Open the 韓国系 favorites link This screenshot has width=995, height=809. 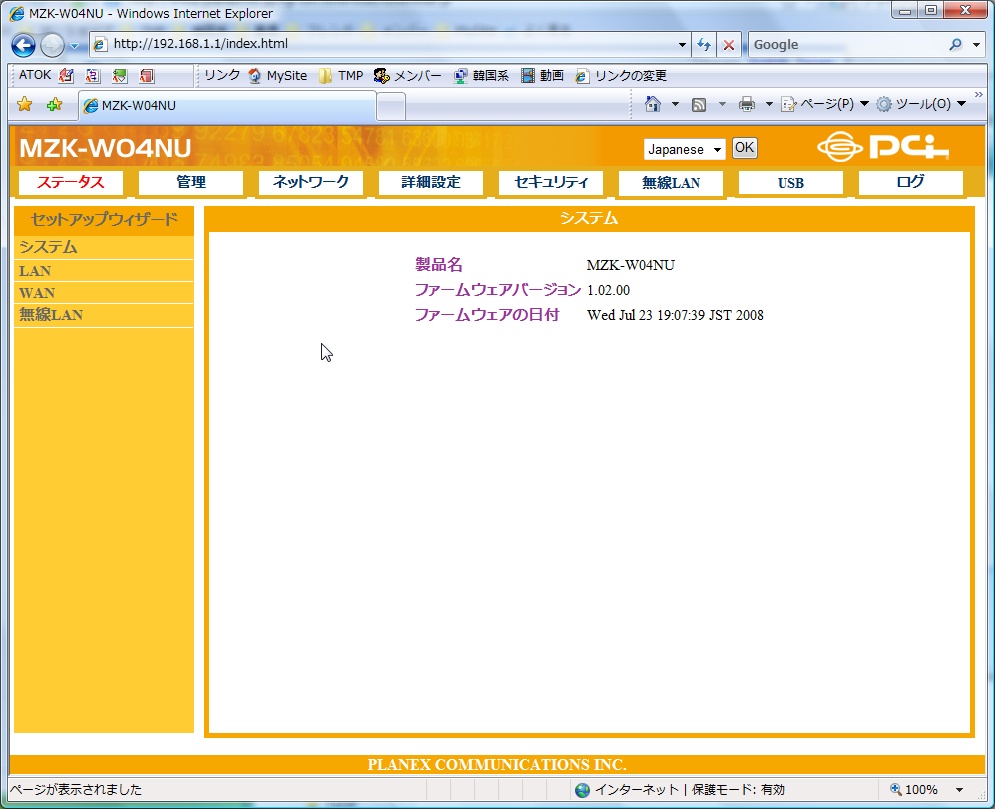481,76
